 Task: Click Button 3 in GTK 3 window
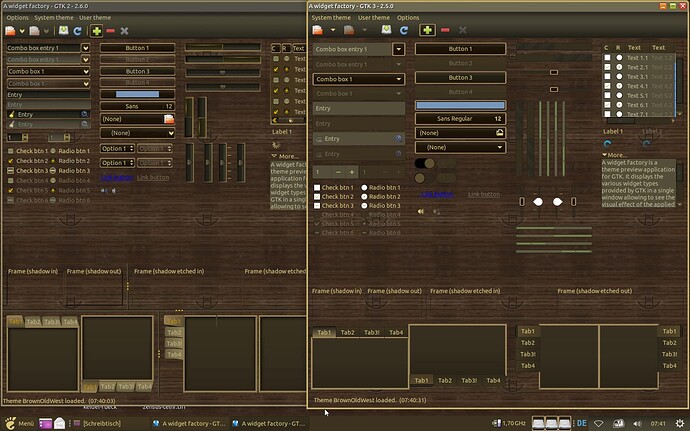pos(460,77)
